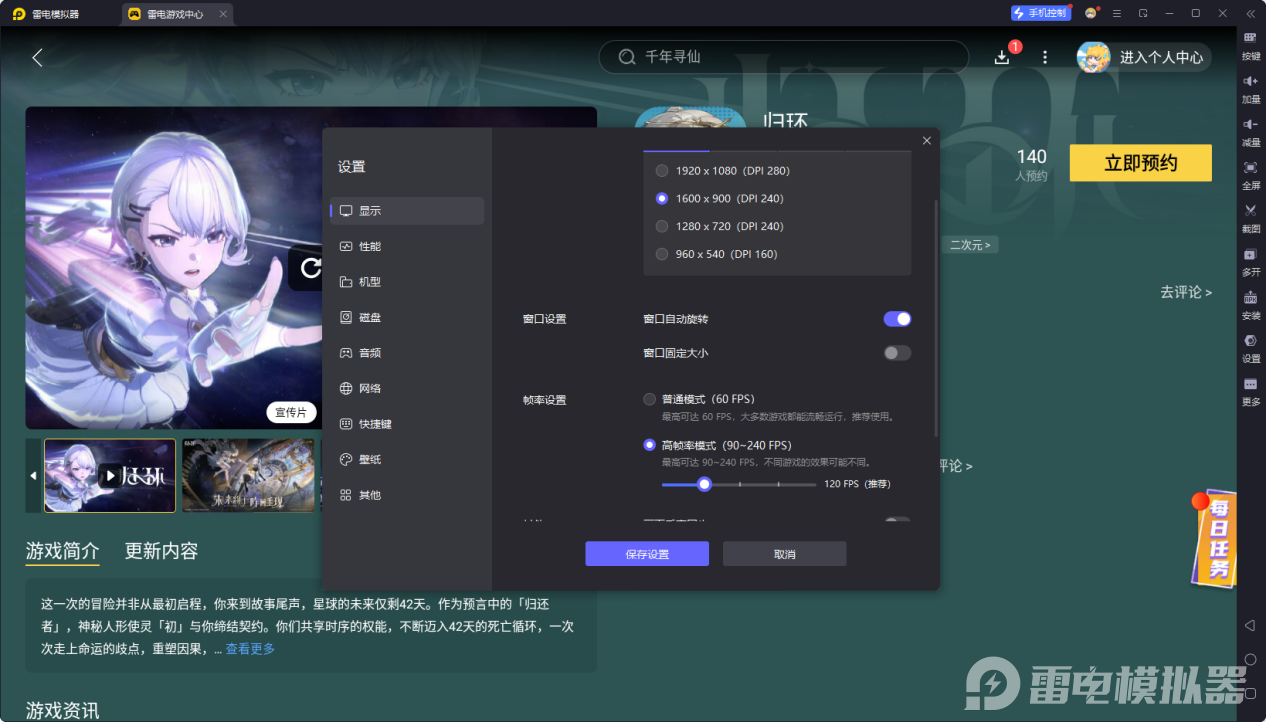Click the 查看更多 read more link
Image resolution: width=1266 pixels, height=722 pixels.
tap(250, 649)
